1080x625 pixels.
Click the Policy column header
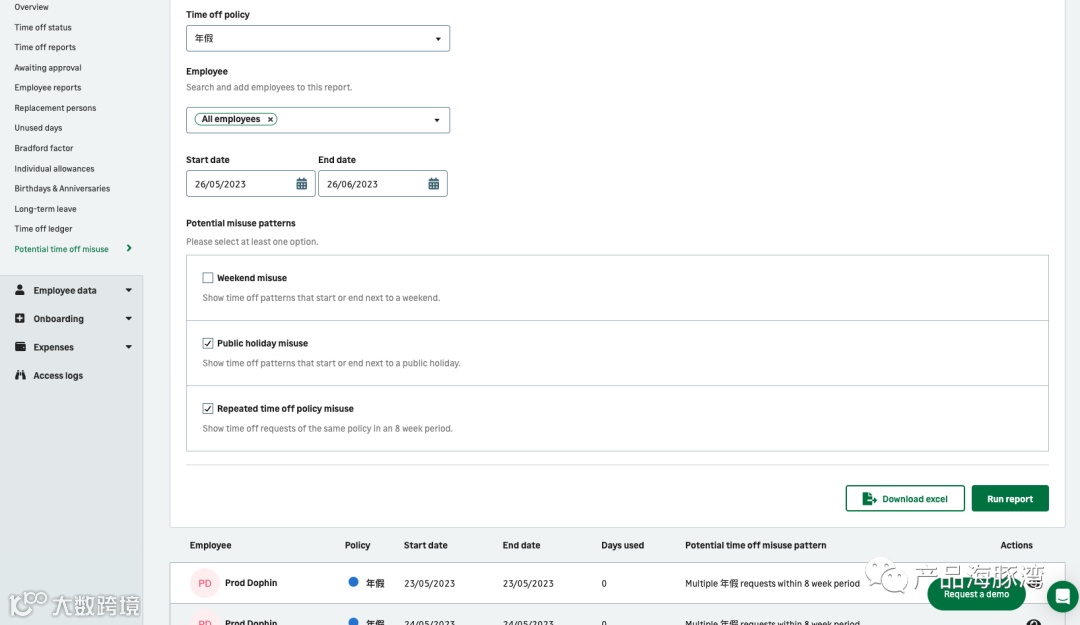pos(357,545)
